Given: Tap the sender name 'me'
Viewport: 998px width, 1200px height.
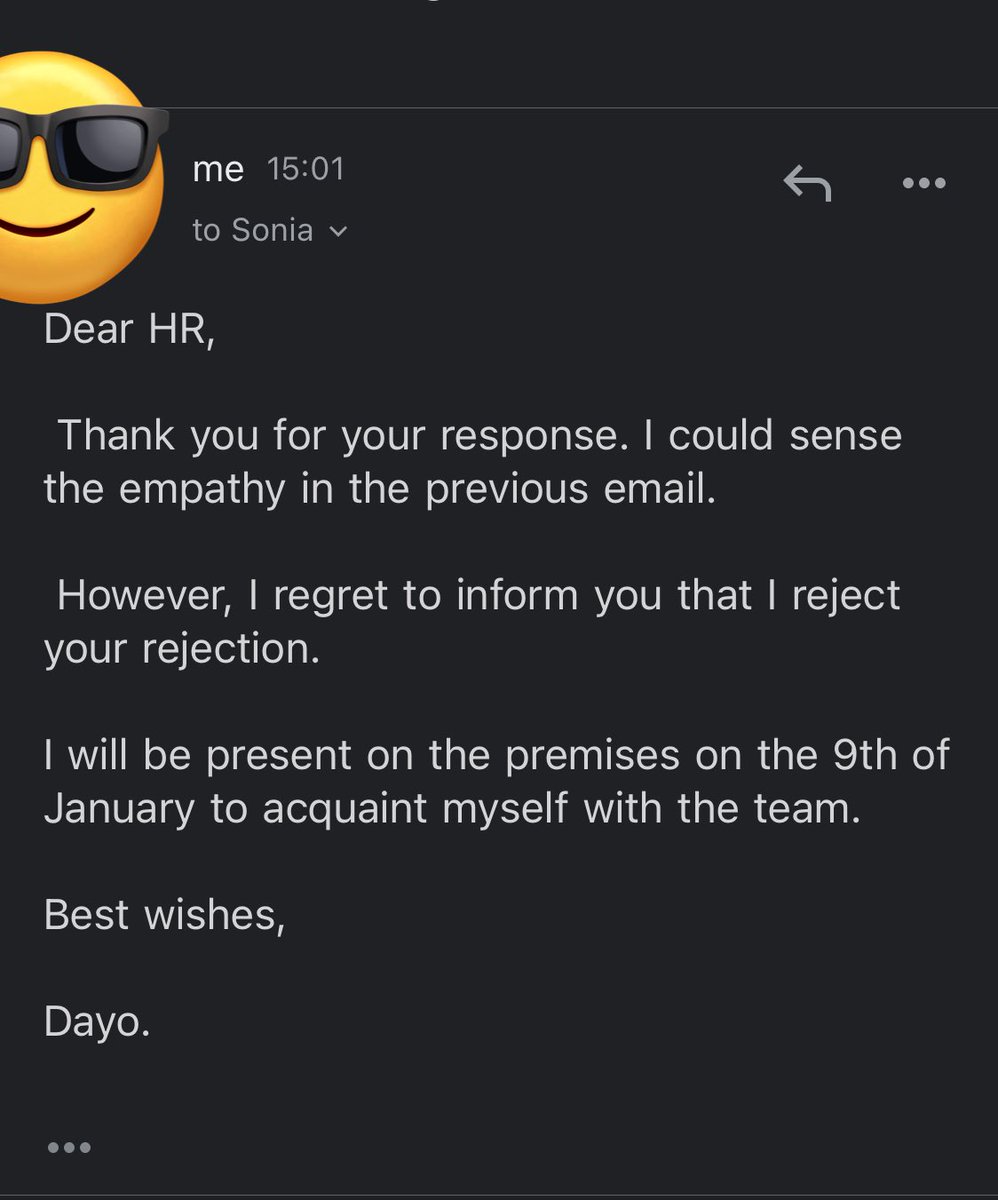Looking at the screenshot, I should 218,169.
